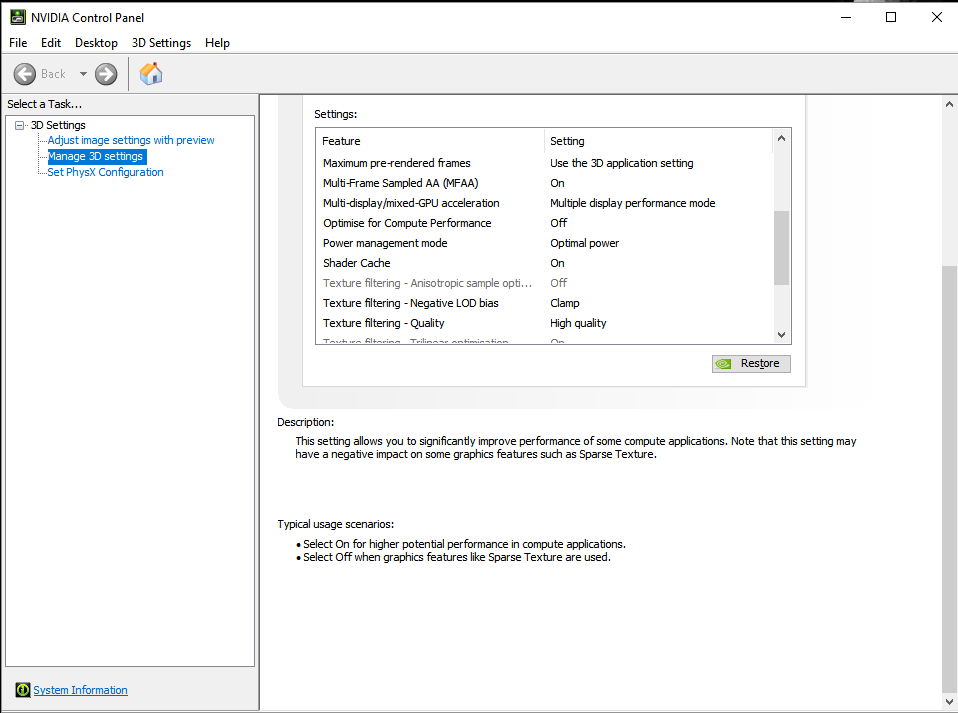Select the Multi-Frame Sampled AA (MFAA) On value

[557, 183]
